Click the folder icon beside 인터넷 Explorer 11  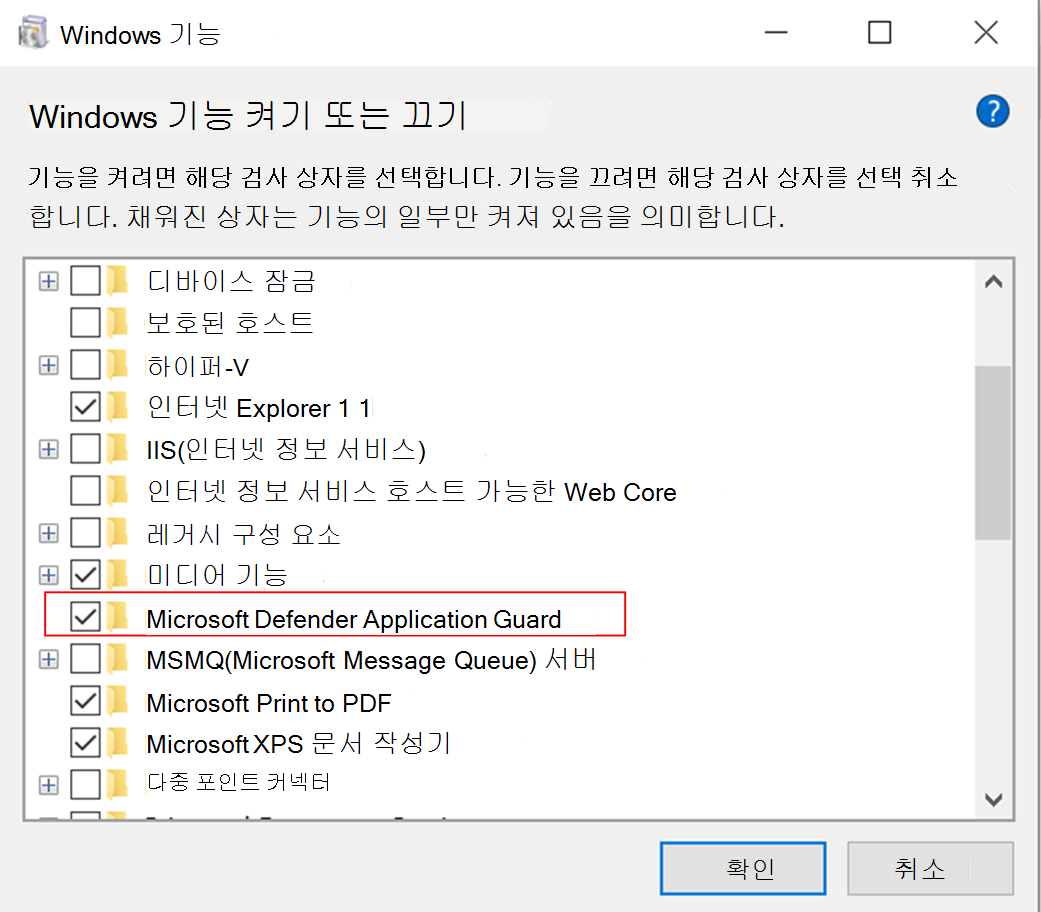(118, 407)
